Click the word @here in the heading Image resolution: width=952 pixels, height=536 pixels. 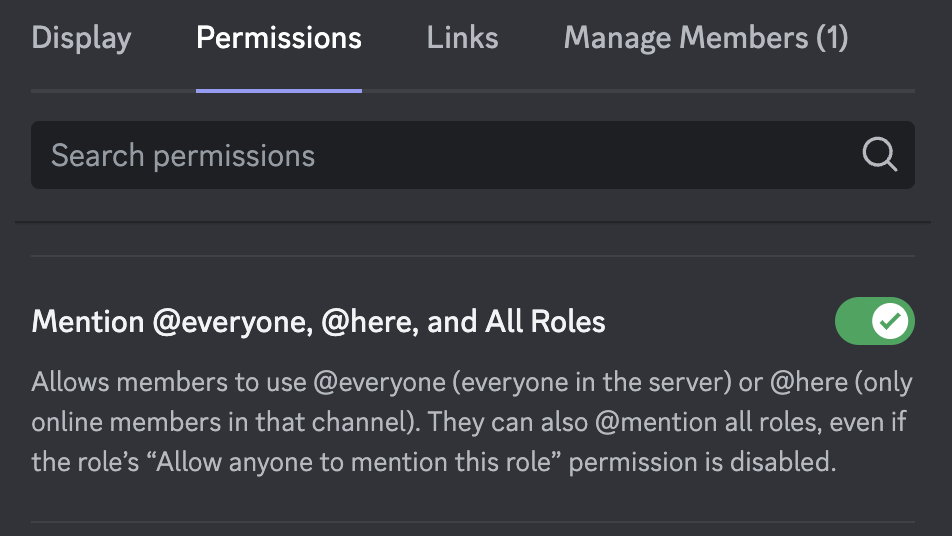(369, 322)
